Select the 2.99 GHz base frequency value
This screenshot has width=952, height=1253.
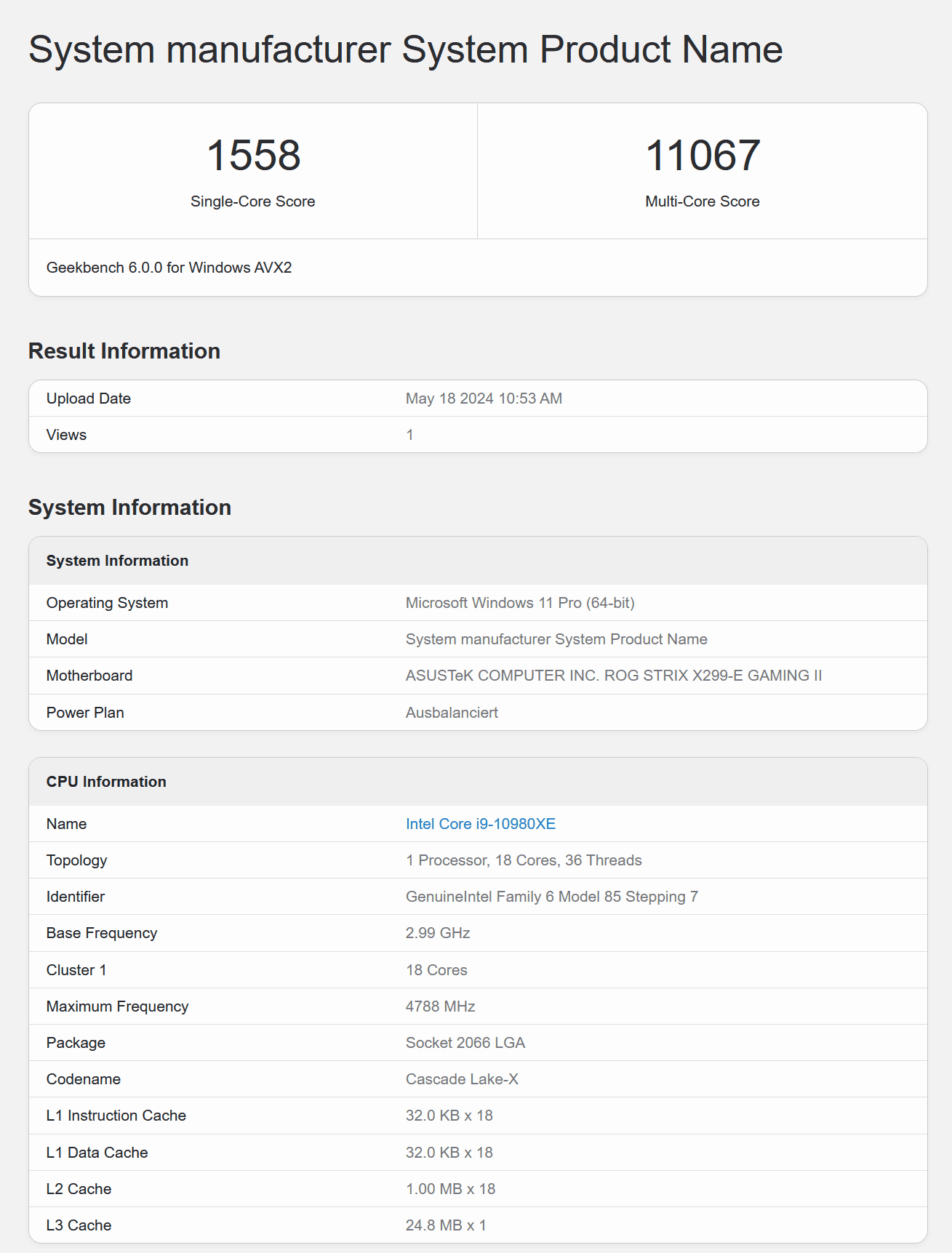(x=438, y=933)
